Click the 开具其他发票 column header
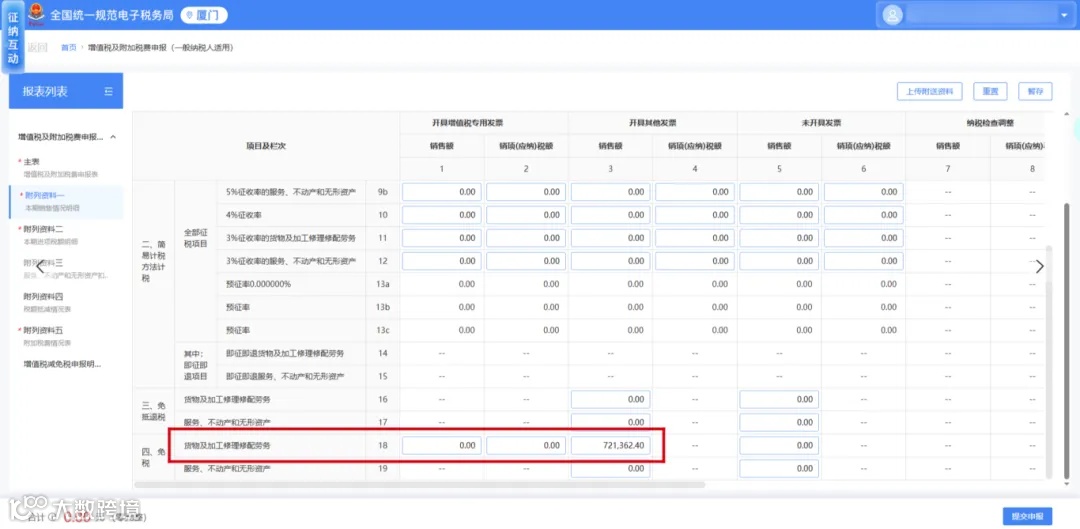 pos(652,123)
